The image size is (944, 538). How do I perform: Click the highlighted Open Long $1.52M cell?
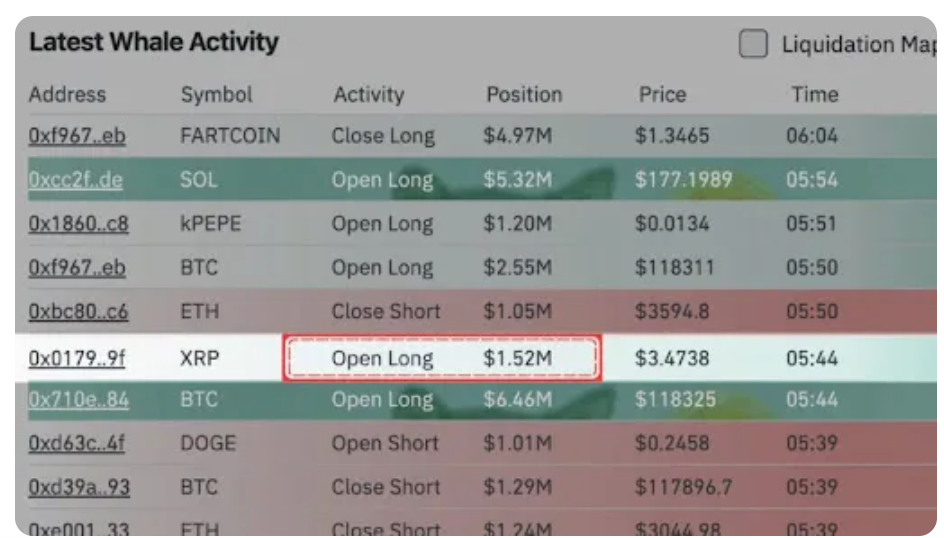(442, 358)
